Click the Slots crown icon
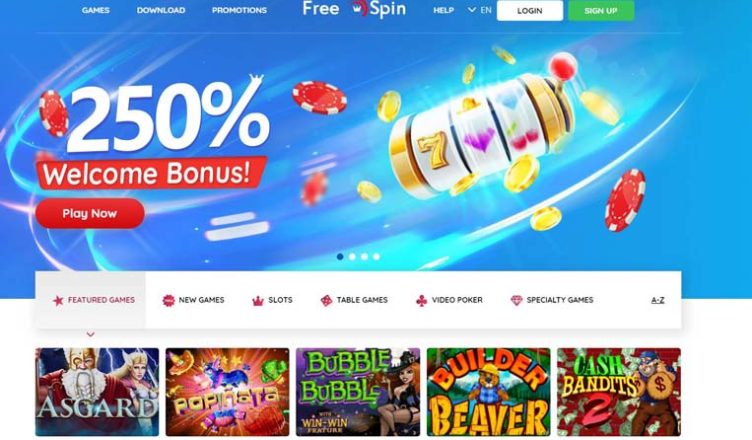This screenshot has height=440, width=752. click(258, 301)
